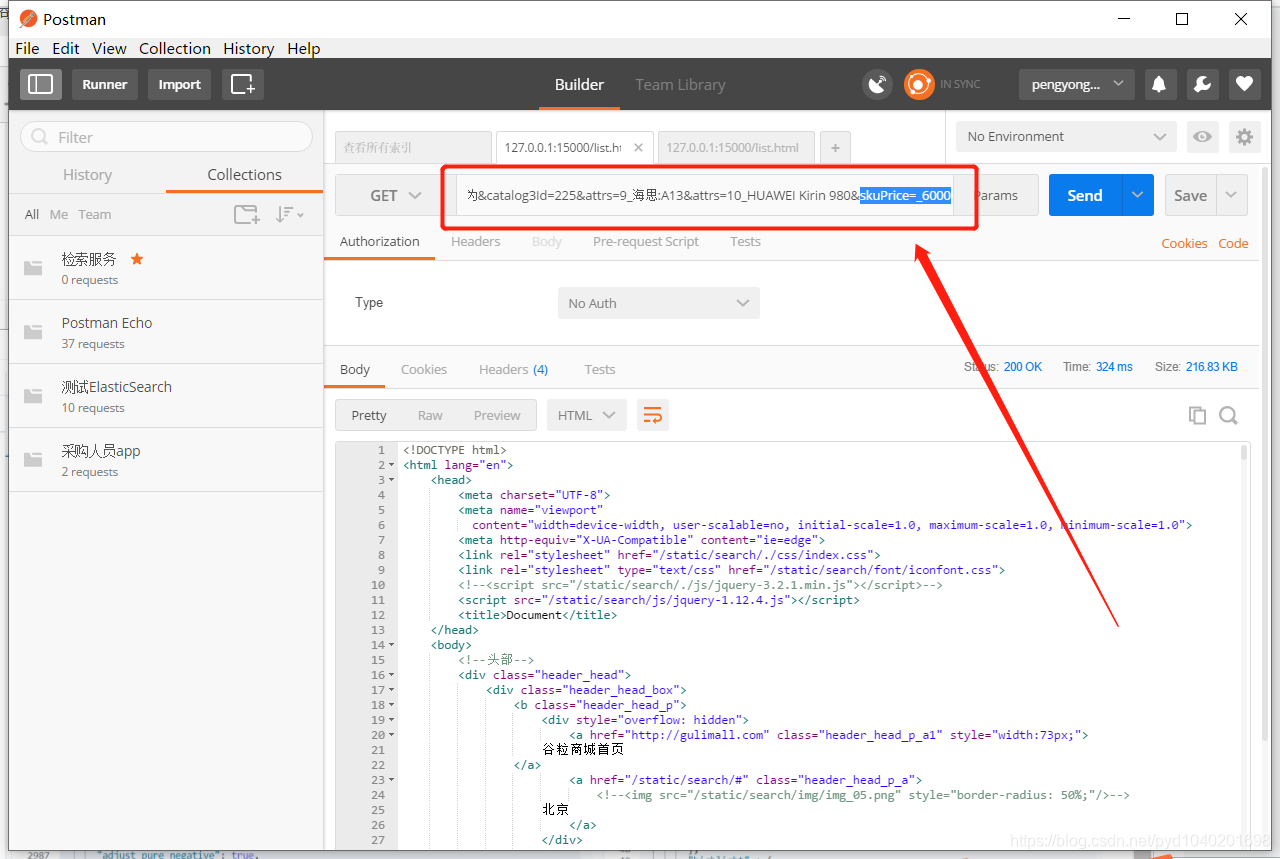
Task: Open the No Environment dropdown
Action: point(1066,137)
